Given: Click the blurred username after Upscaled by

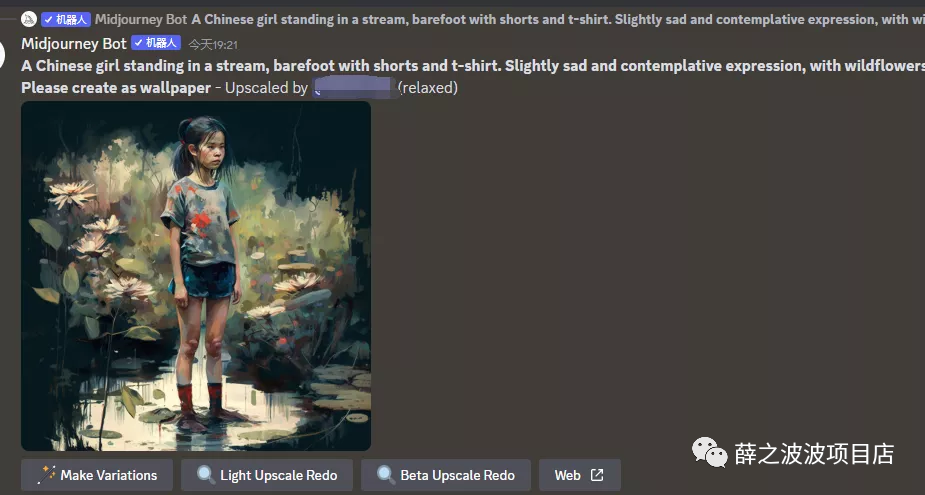Looking at the screenshot, I should (x=354, y=88).
